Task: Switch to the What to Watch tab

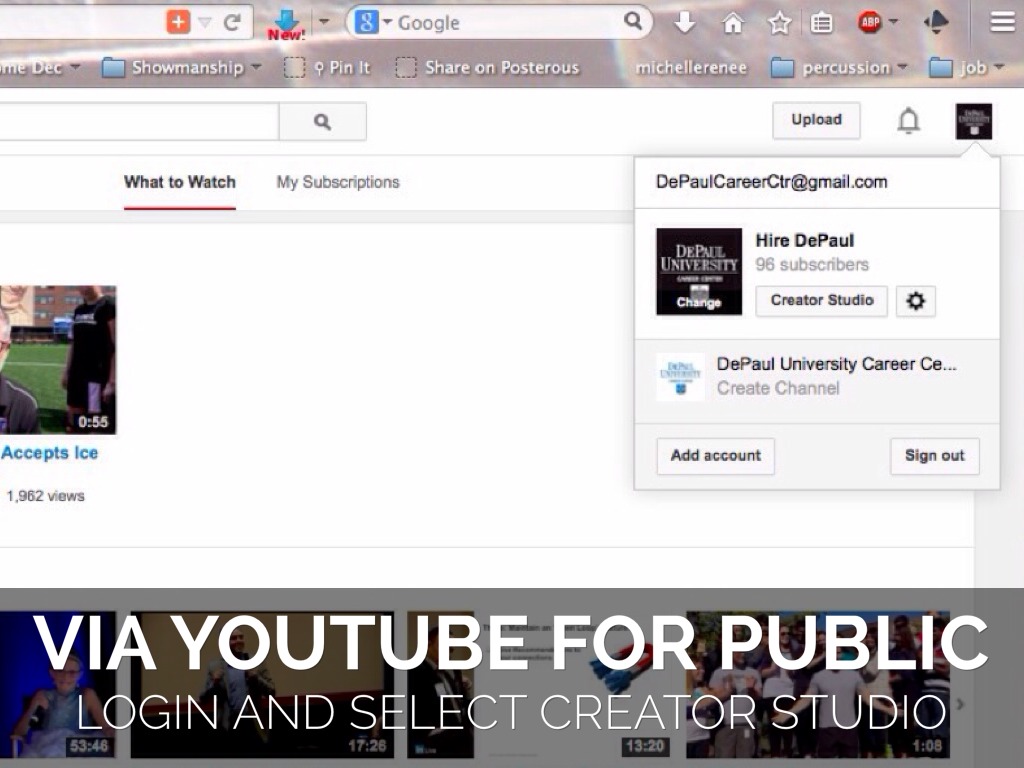Action: coord(180,182)
